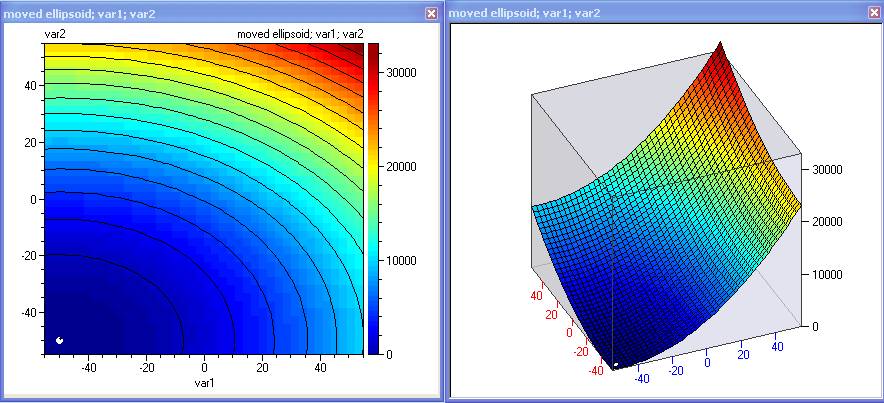Click the 10000 tick on 3D z-axis
This screenshot has width=884, height=403.
coord(832,274)
